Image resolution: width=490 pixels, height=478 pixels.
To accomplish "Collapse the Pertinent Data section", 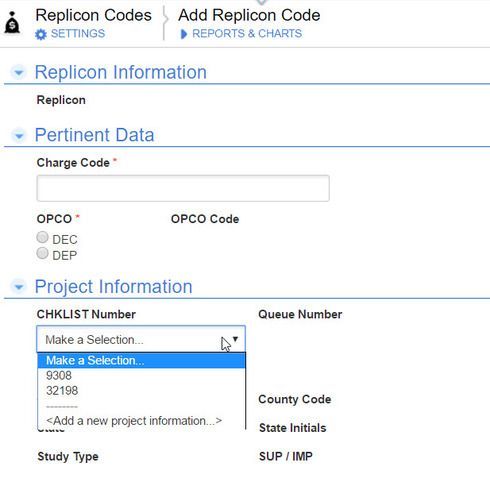I will pyautogui.click(x=19, y=135).
